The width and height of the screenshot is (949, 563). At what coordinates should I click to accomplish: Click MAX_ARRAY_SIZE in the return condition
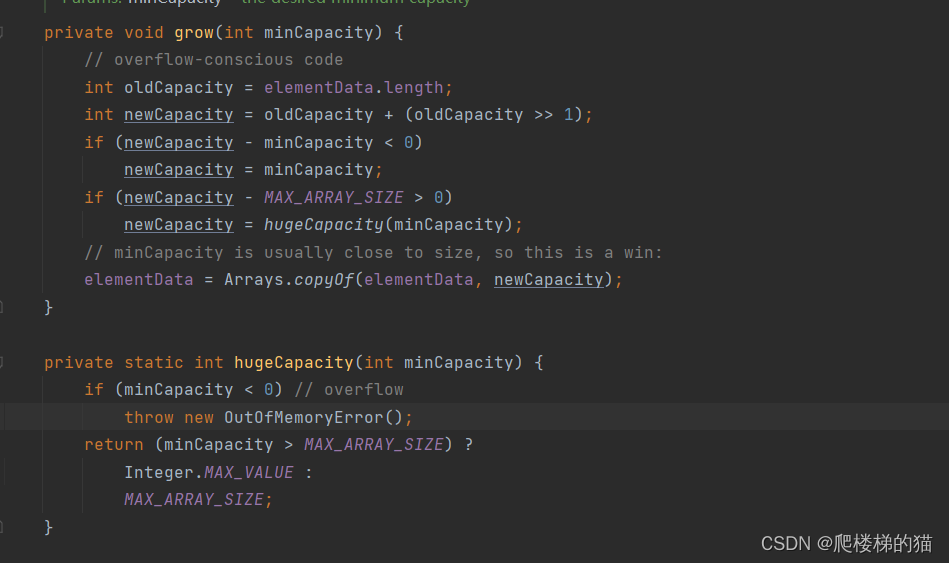[x=373, y=445]
